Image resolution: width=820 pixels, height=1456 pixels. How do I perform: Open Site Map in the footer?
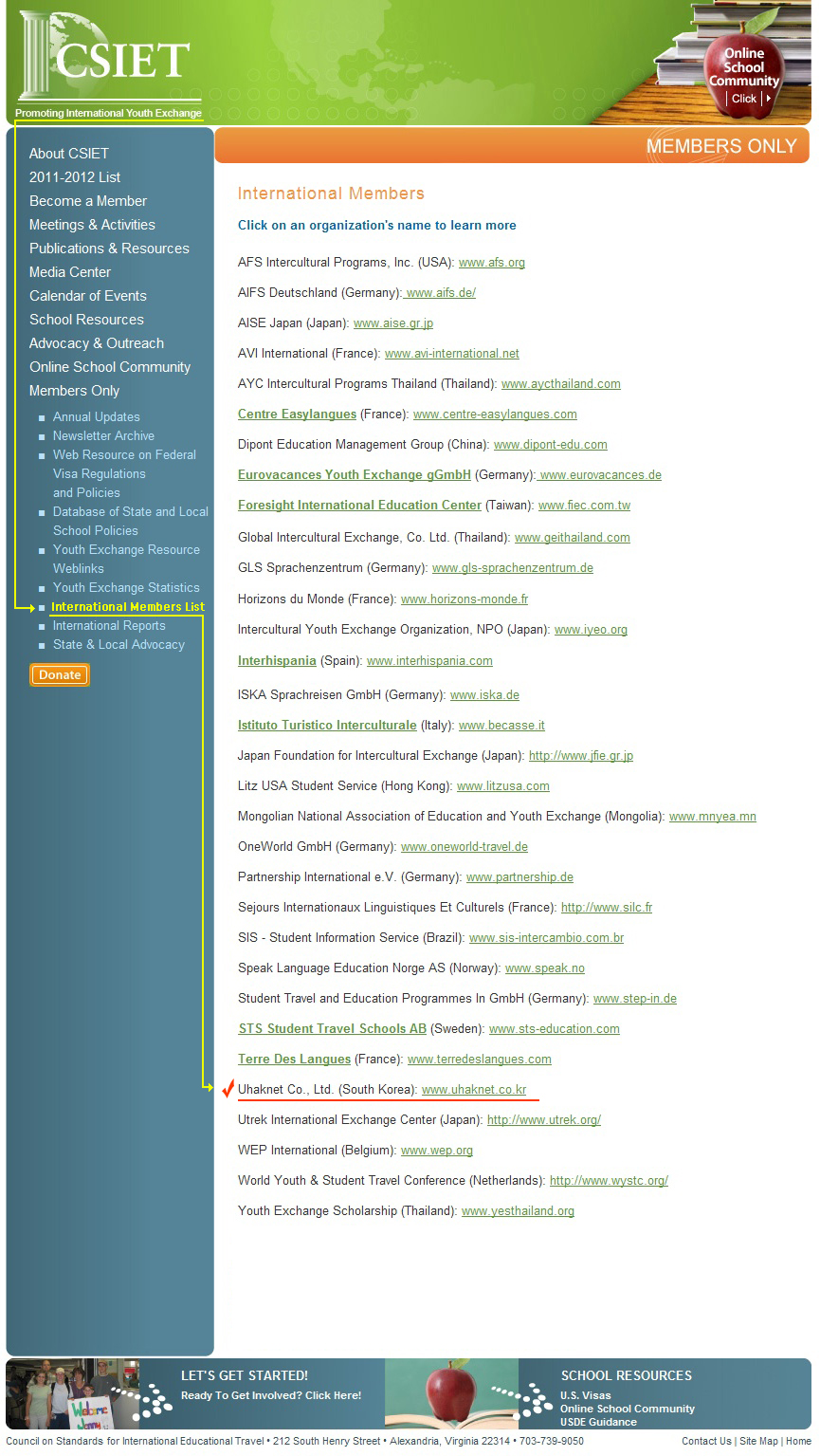[x=758, y=1441]
